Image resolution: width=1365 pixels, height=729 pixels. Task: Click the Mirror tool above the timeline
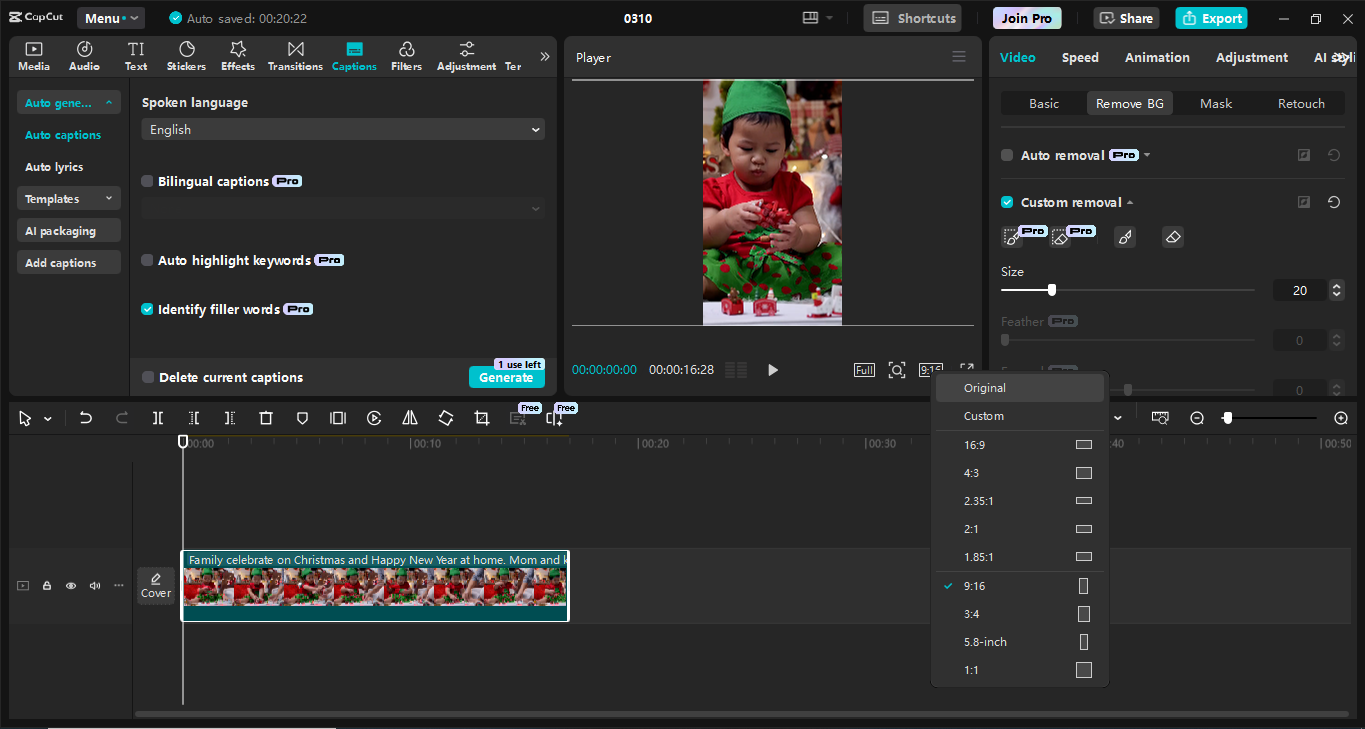coord(409,417)
